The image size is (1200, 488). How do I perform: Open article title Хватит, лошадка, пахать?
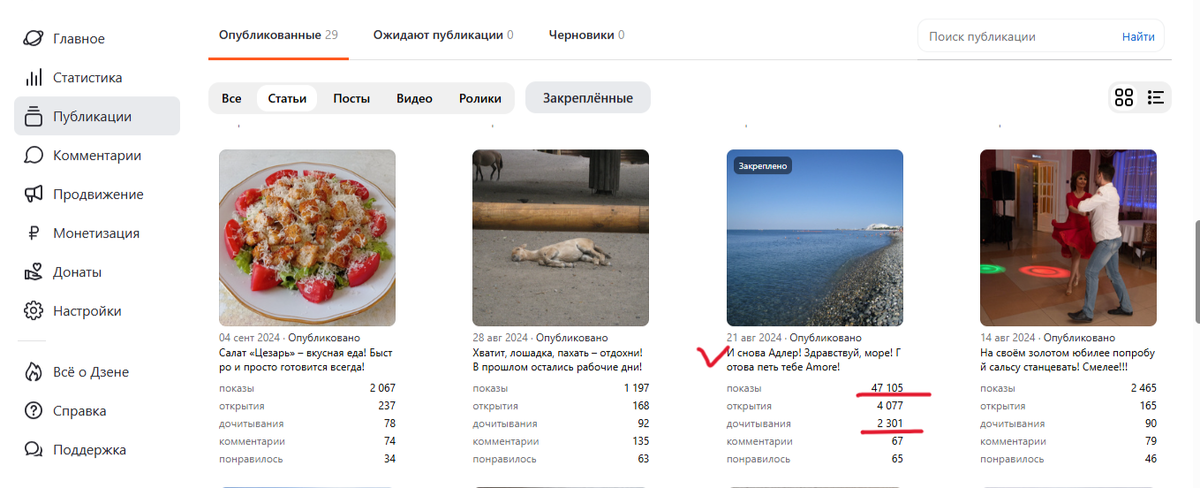[x=558, y=360]
